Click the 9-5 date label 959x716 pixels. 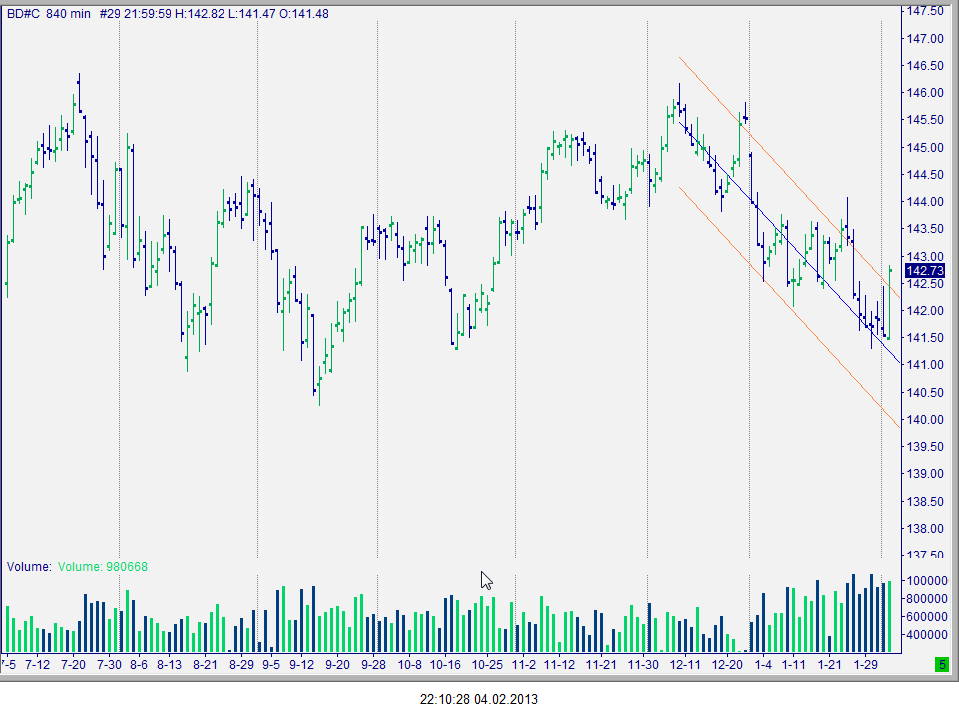point(271,665)
